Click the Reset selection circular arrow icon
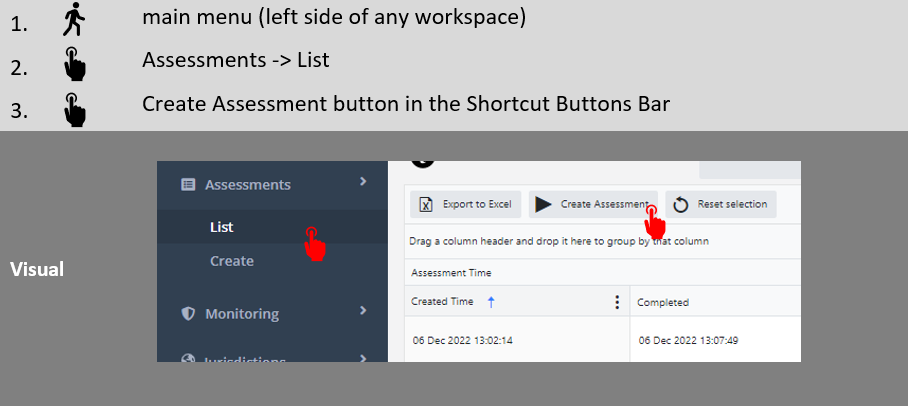This screenshot has height=406, width=910. pos(681,205)
